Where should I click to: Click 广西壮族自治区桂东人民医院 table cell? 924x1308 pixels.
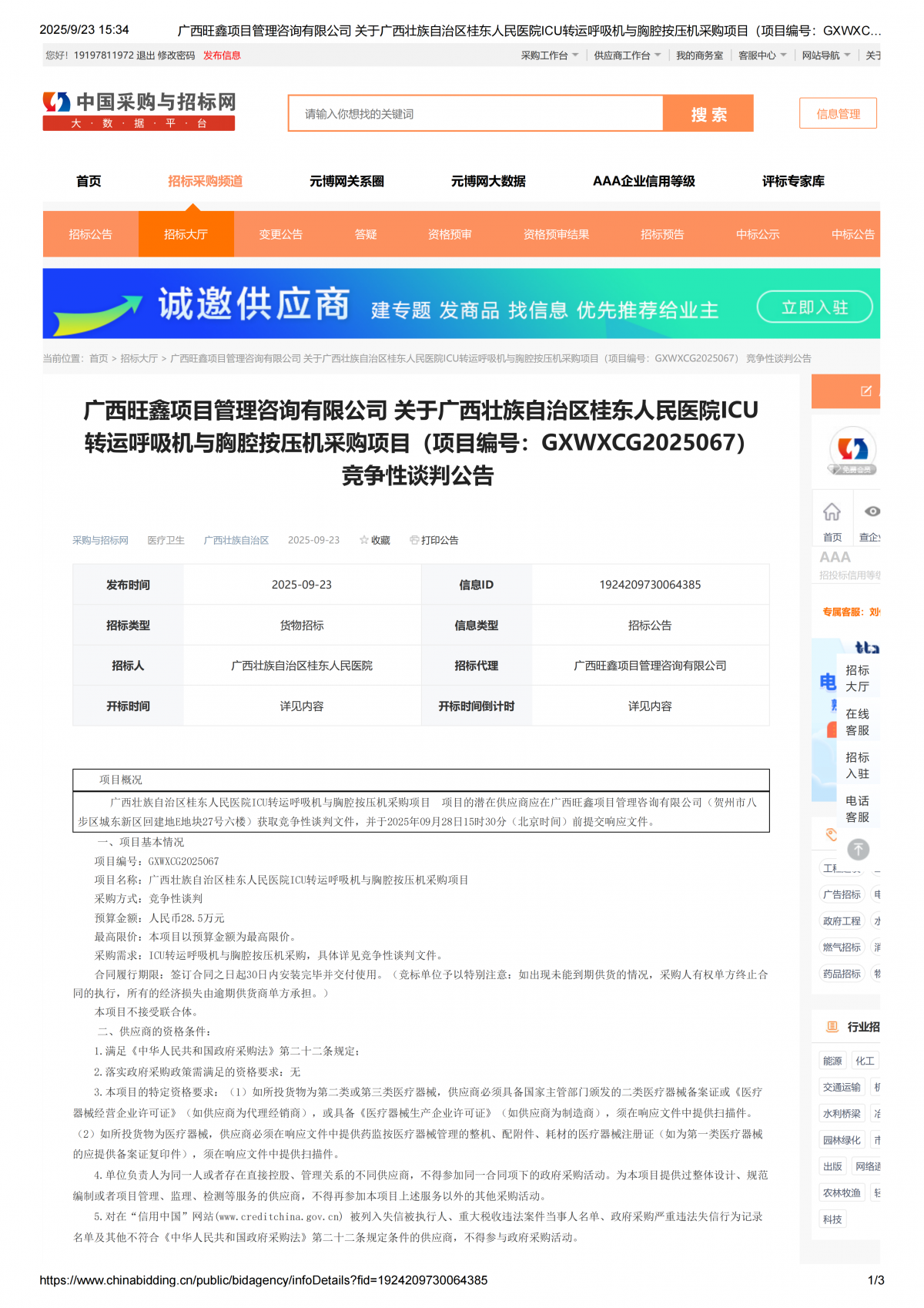tap(302, 666)
